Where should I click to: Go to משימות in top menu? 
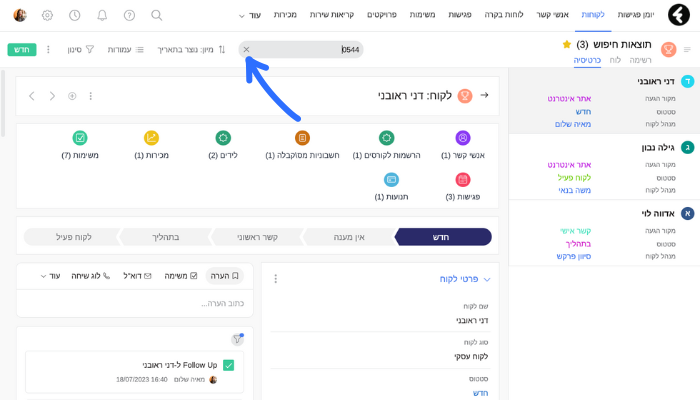click(422, 15)
